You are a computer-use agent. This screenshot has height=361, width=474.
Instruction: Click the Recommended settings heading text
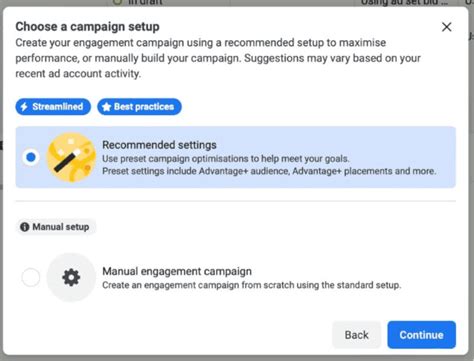[159, 145]
